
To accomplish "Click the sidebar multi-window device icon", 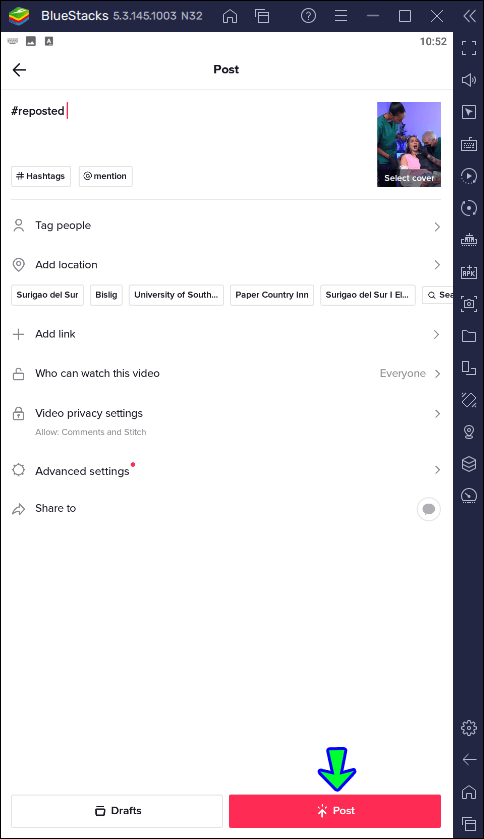I will pos(469,368).
